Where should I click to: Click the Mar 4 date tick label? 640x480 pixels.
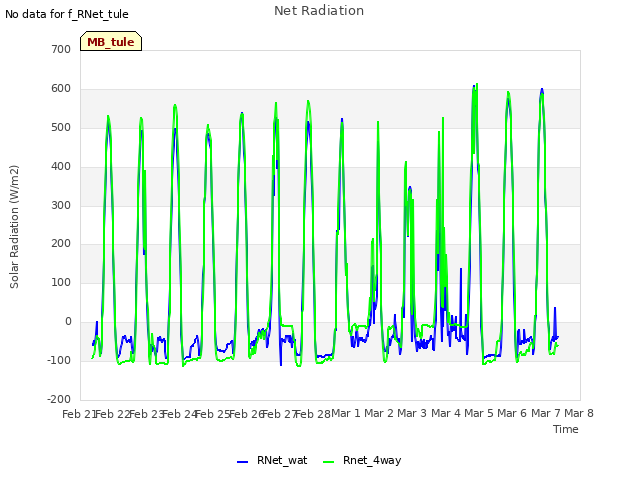pos(446,413)
